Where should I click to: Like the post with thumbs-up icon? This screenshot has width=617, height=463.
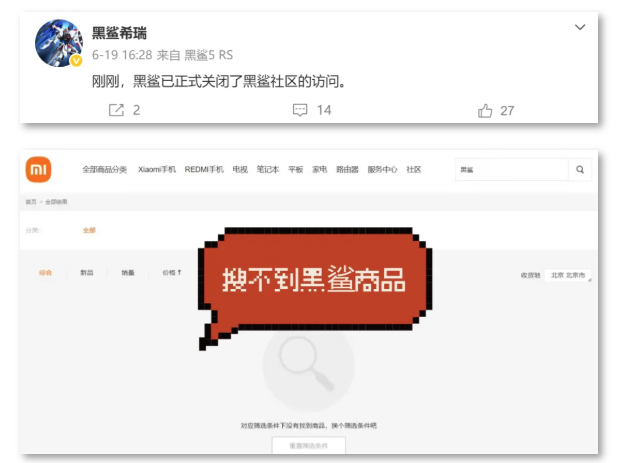point(485,111)
